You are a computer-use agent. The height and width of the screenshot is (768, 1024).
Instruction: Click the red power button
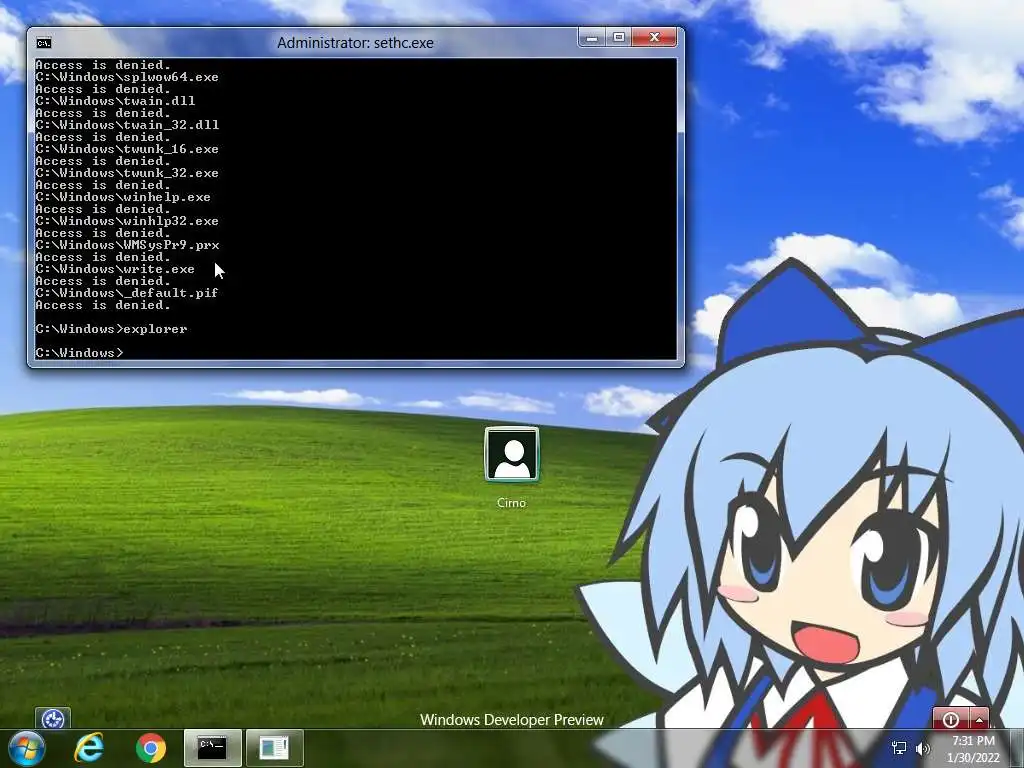click(x=951, y=719)
